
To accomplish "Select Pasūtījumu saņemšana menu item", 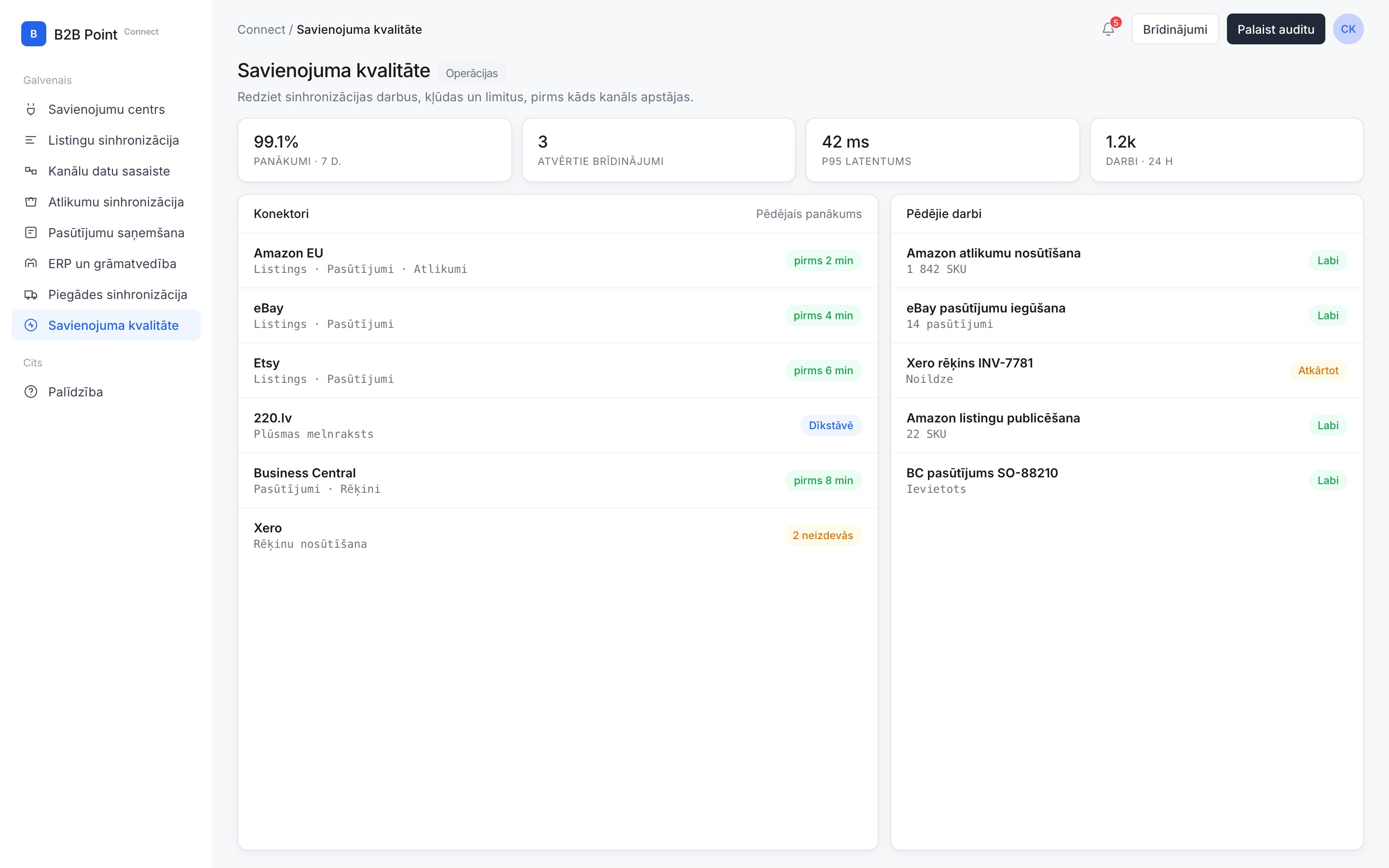I will 106,232.
